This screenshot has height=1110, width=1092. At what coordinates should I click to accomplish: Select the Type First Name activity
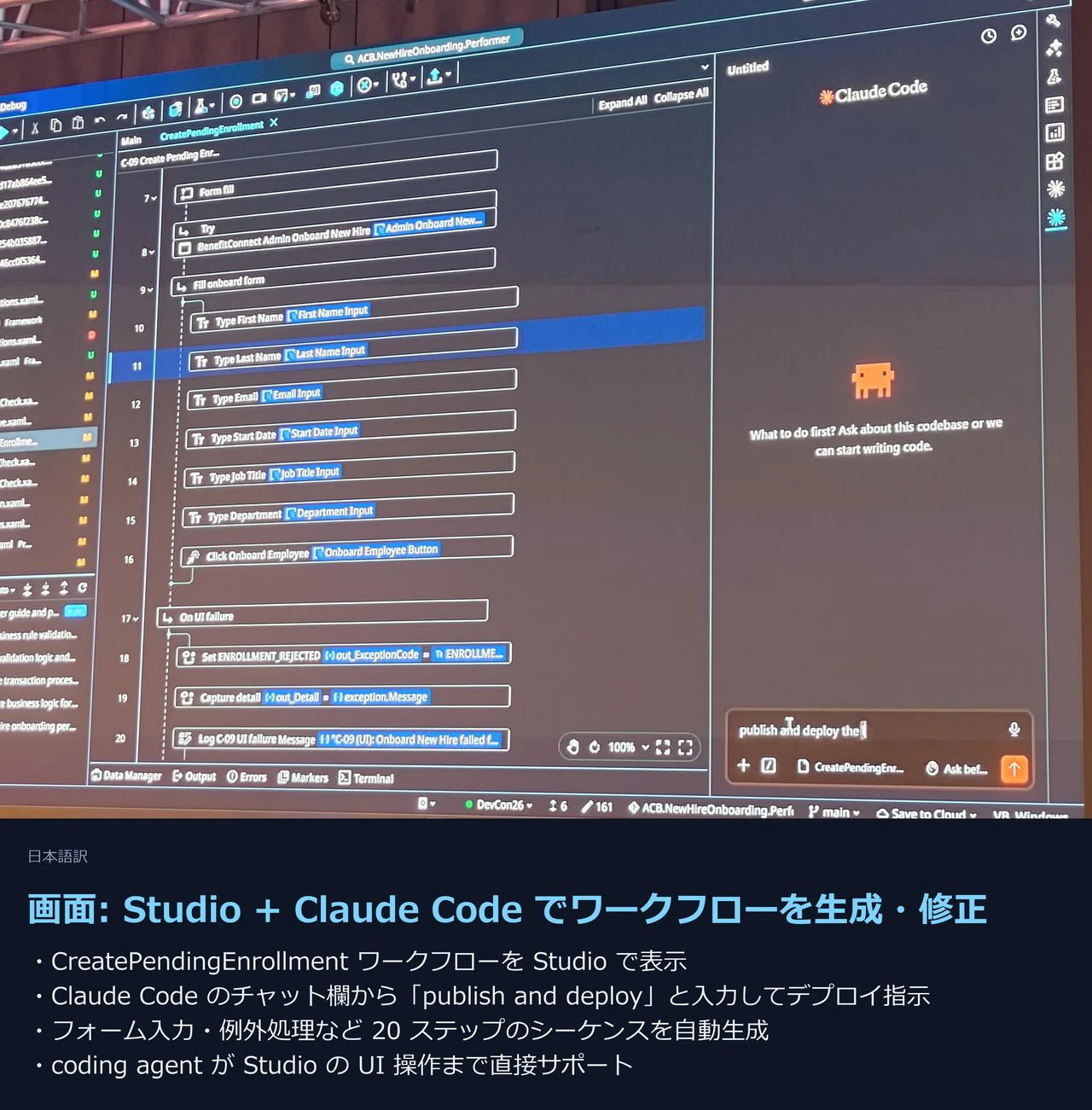click(353, 308)
